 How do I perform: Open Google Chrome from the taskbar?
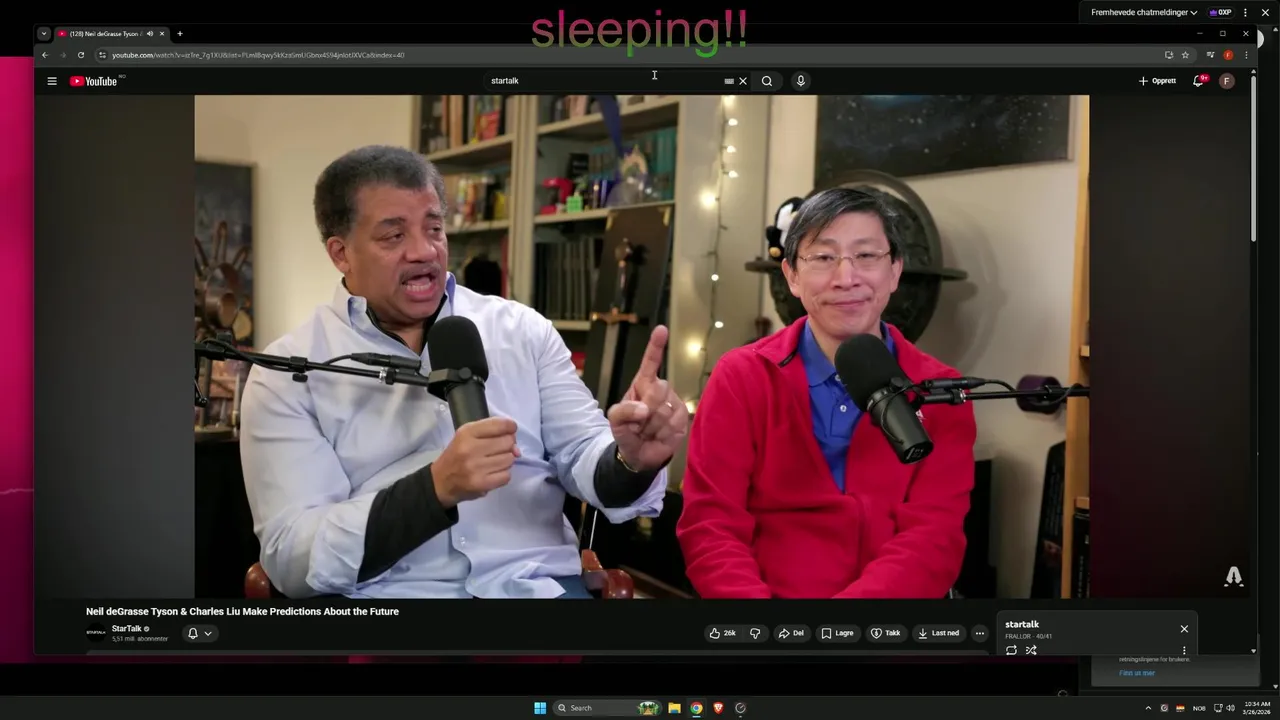(696, 708)
